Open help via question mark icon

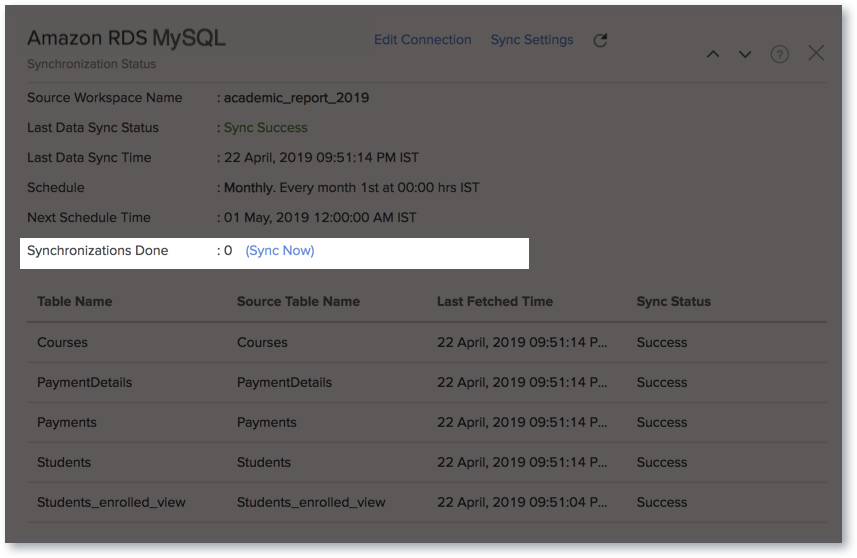[x=779, y=54]
